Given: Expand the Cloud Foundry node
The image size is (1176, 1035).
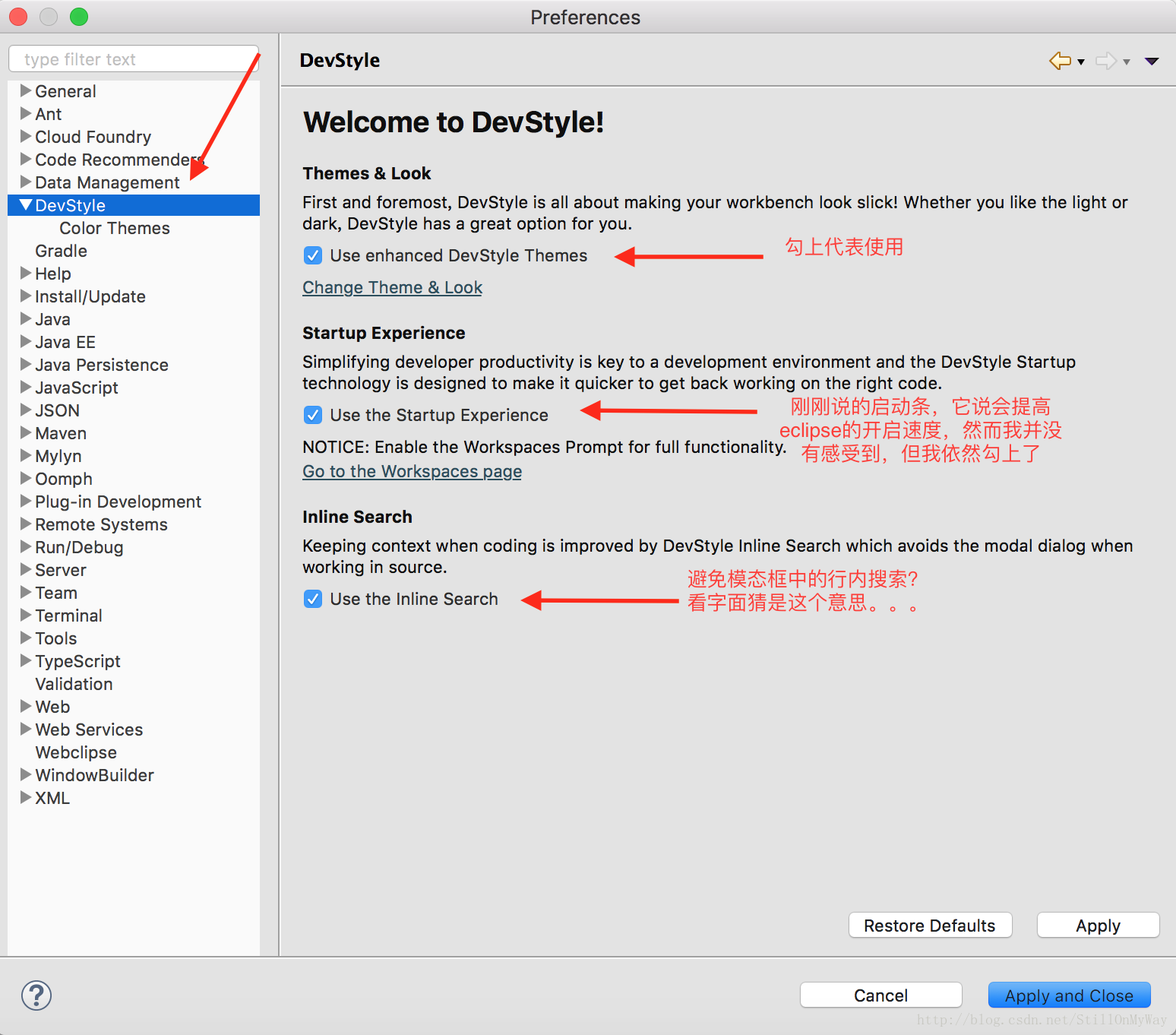Looking at the screenshot, I should click(x=26, y=136).
